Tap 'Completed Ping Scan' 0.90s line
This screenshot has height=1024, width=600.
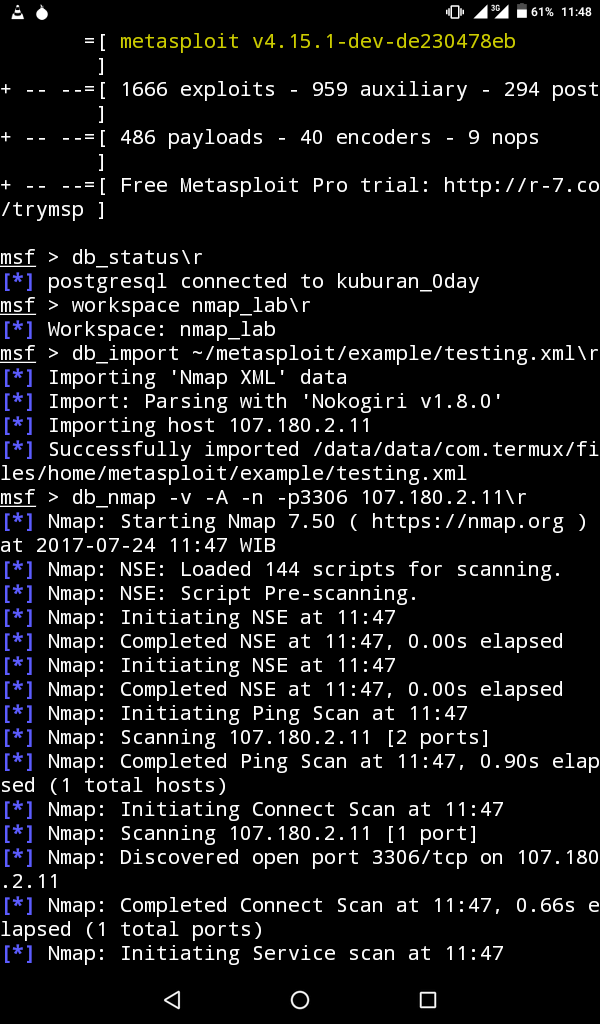pos(300,761)
